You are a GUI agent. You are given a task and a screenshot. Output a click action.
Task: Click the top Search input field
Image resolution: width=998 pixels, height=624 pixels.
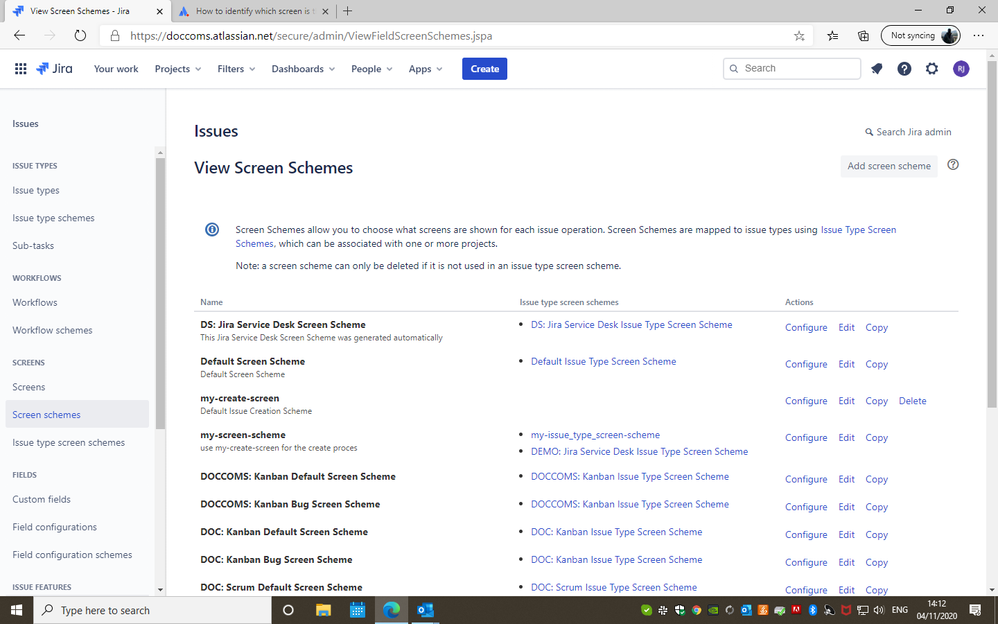[x=792, y=69]
